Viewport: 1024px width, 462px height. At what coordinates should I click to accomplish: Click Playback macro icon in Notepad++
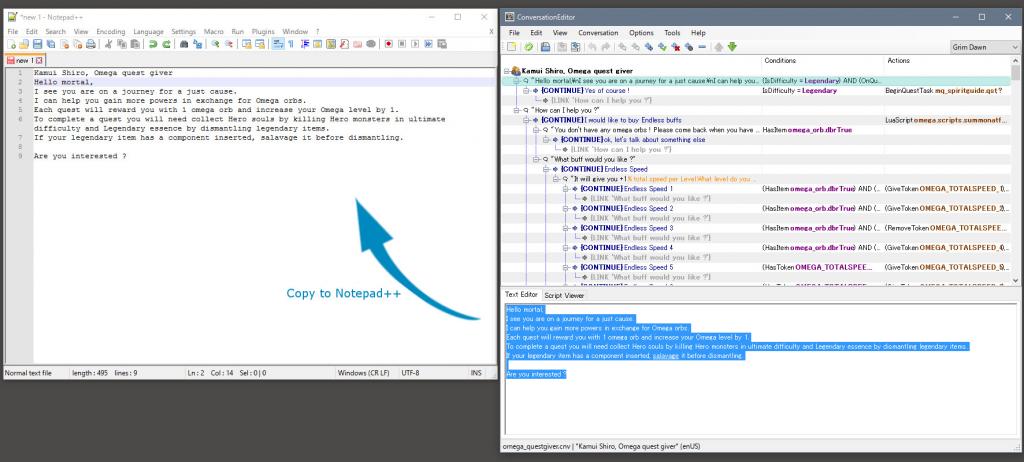(415, 44)
